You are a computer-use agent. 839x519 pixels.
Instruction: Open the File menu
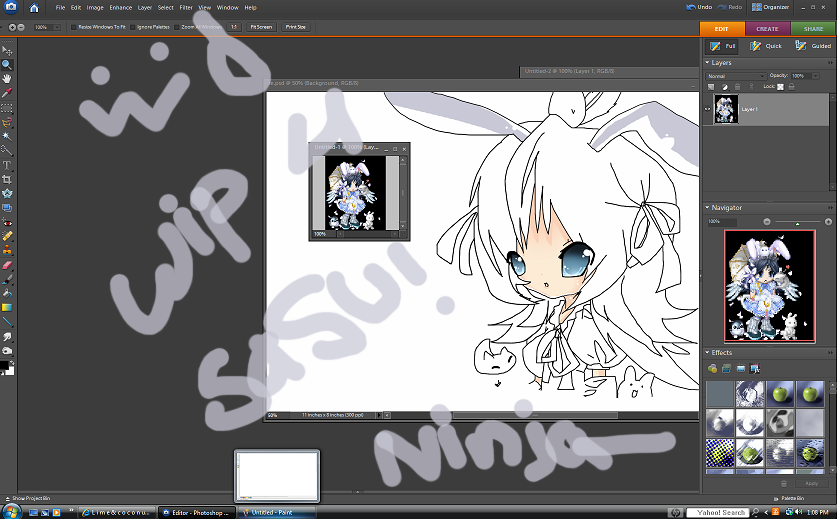point(60,7)
